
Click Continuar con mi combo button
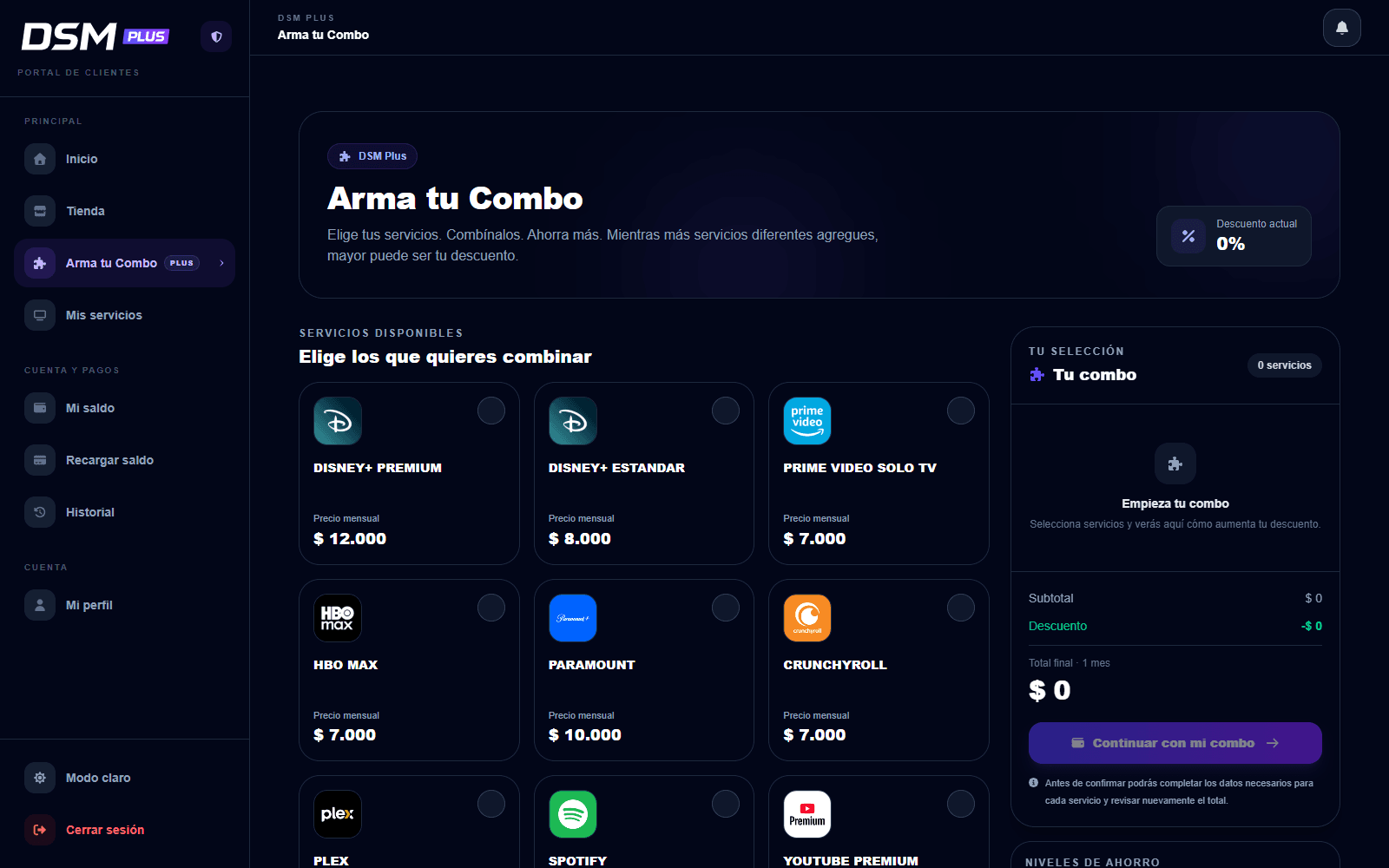pyautogui.click(x=1175, y=743)
